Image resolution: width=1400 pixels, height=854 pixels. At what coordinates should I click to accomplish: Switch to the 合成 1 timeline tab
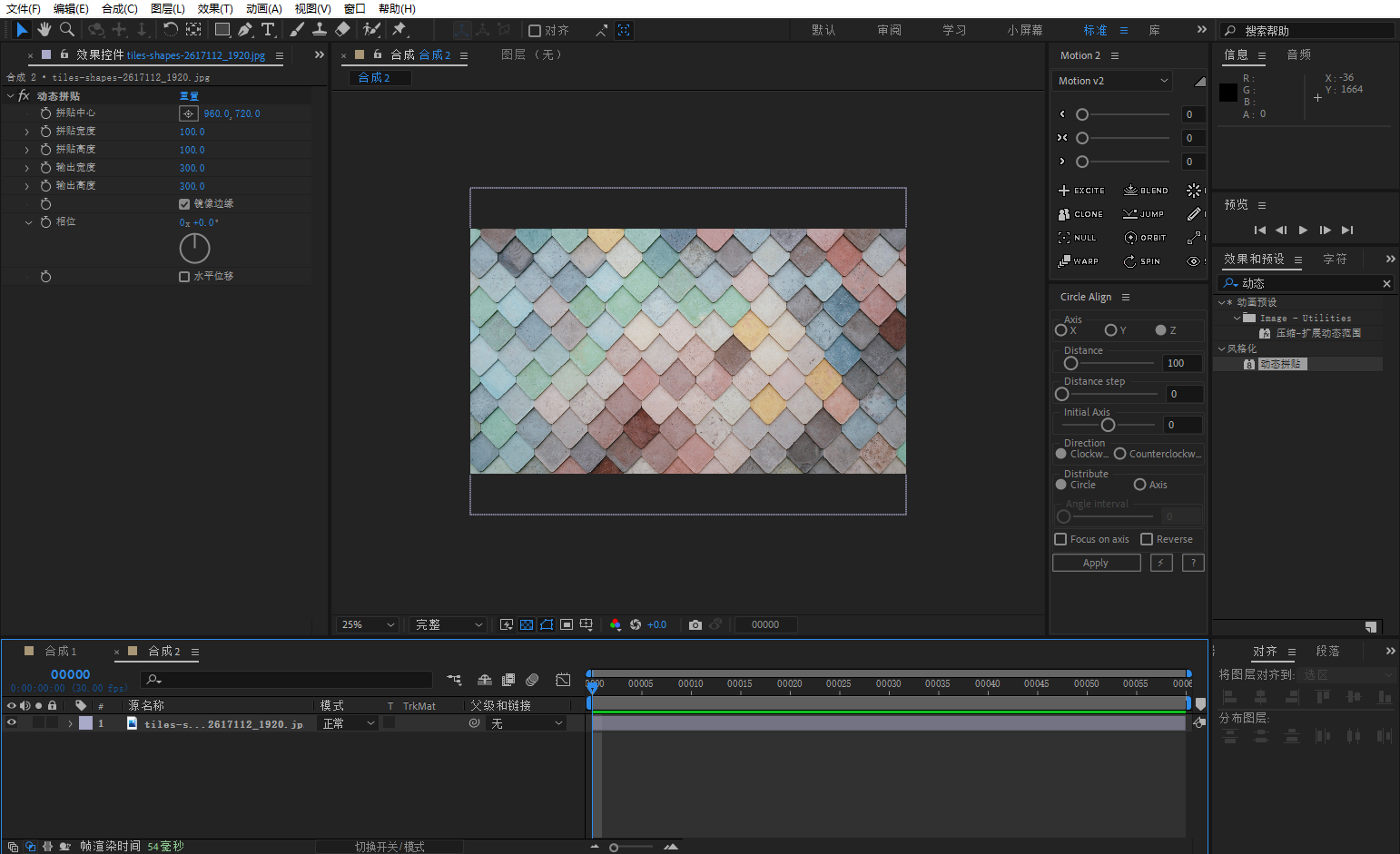(x=62, y=651)
